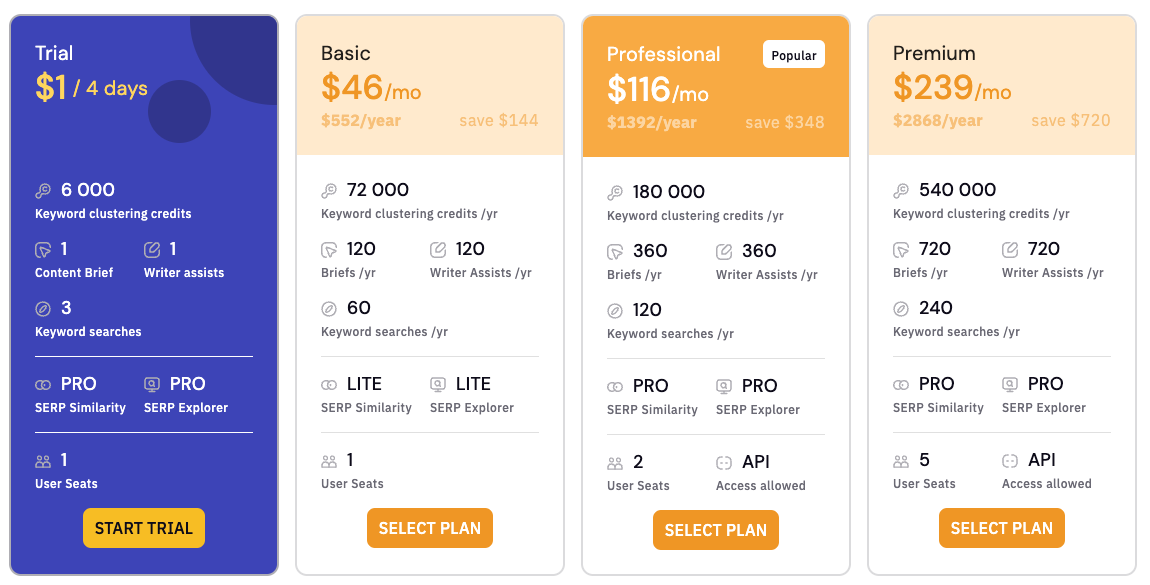Image resolution: width=1150 pixels, height=585 pixels.
Task: Click the Start Trial button
Action: click(144, 528)
